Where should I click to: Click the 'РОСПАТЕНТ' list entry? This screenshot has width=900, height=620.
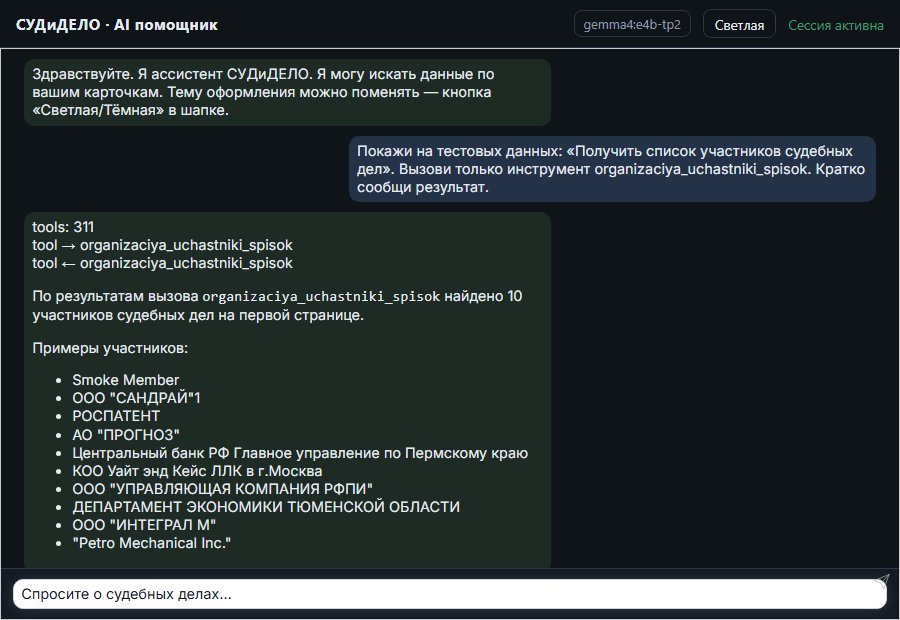(116, 416)
